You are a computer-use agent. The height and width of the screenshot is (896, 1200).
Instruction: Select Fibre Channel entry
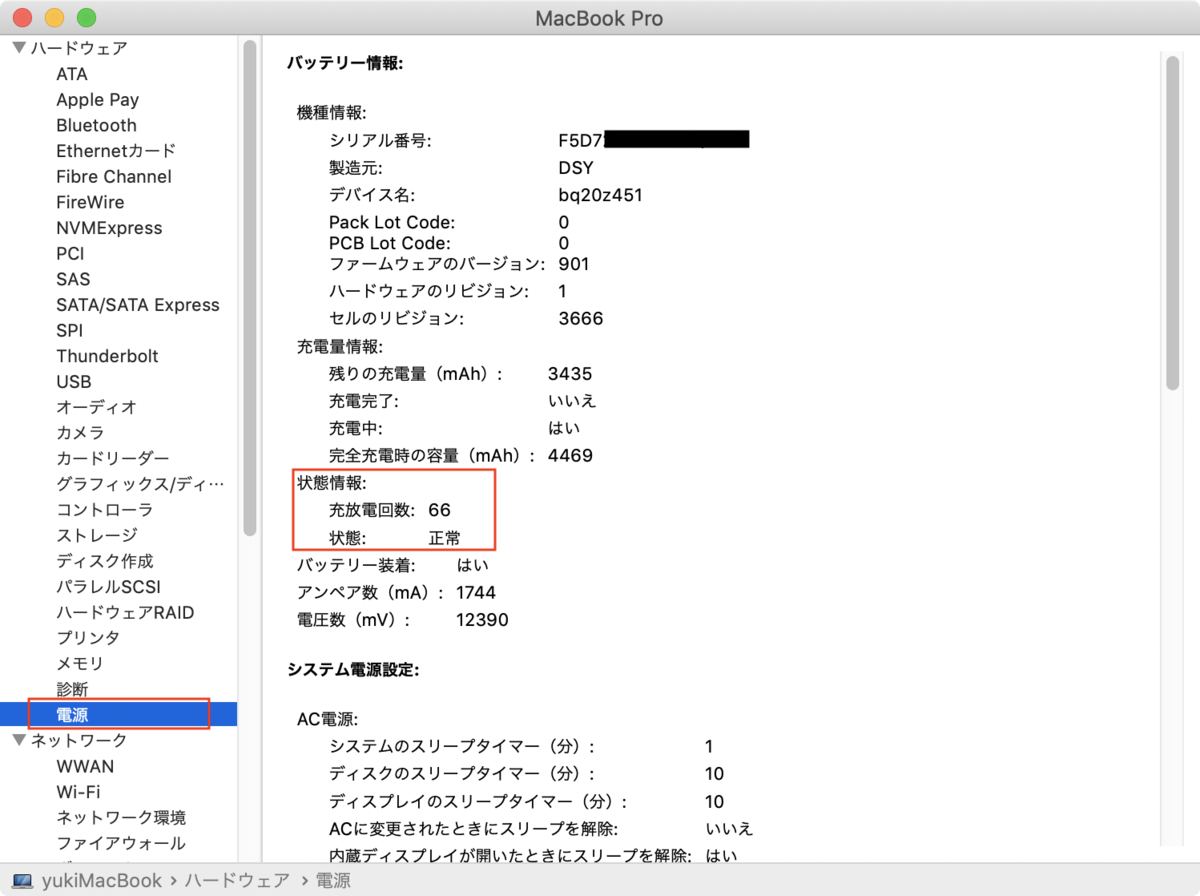[114, 177]
